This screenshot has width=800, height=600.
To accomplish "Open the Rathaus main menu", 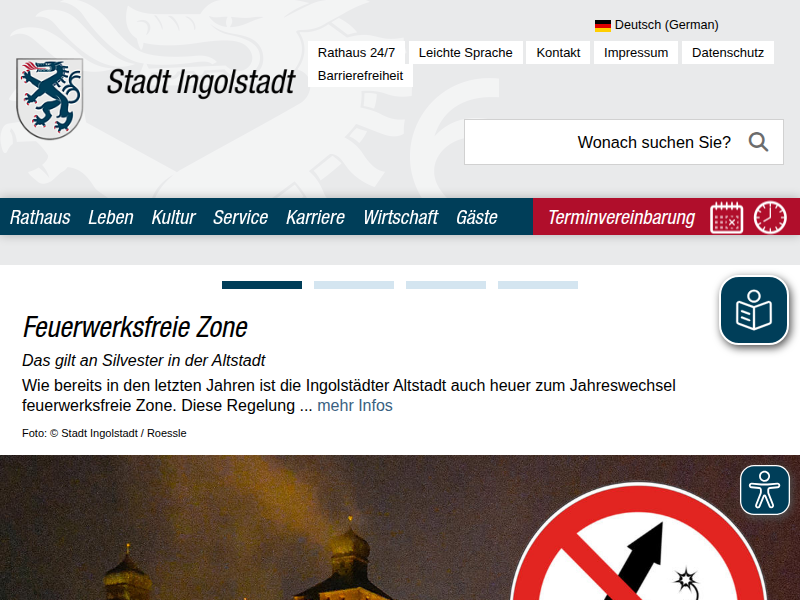I will click(40, 217).
